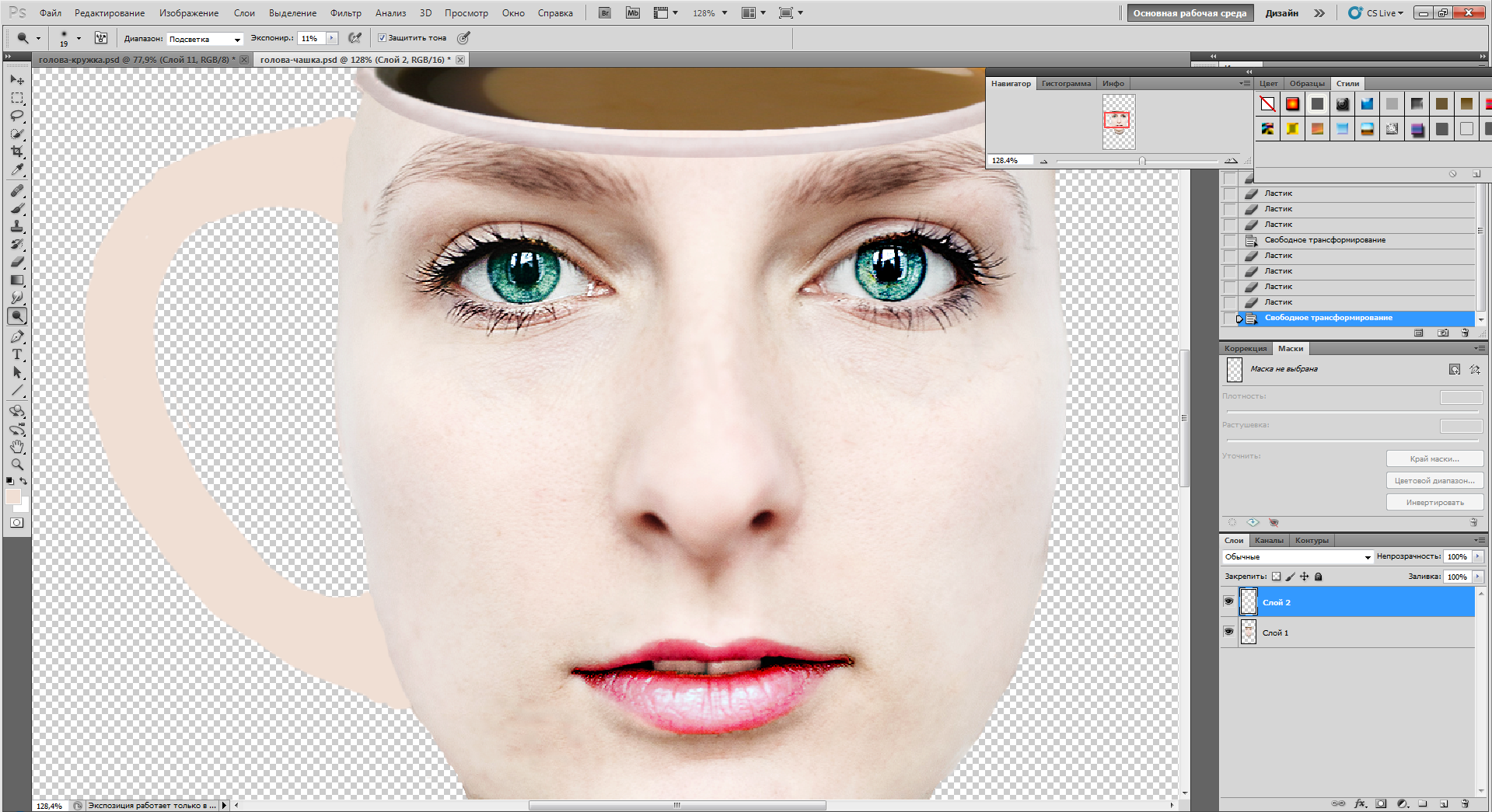Select the Crop tool
This screenshot has height=812, width=1492.
[x=17, y=152]
